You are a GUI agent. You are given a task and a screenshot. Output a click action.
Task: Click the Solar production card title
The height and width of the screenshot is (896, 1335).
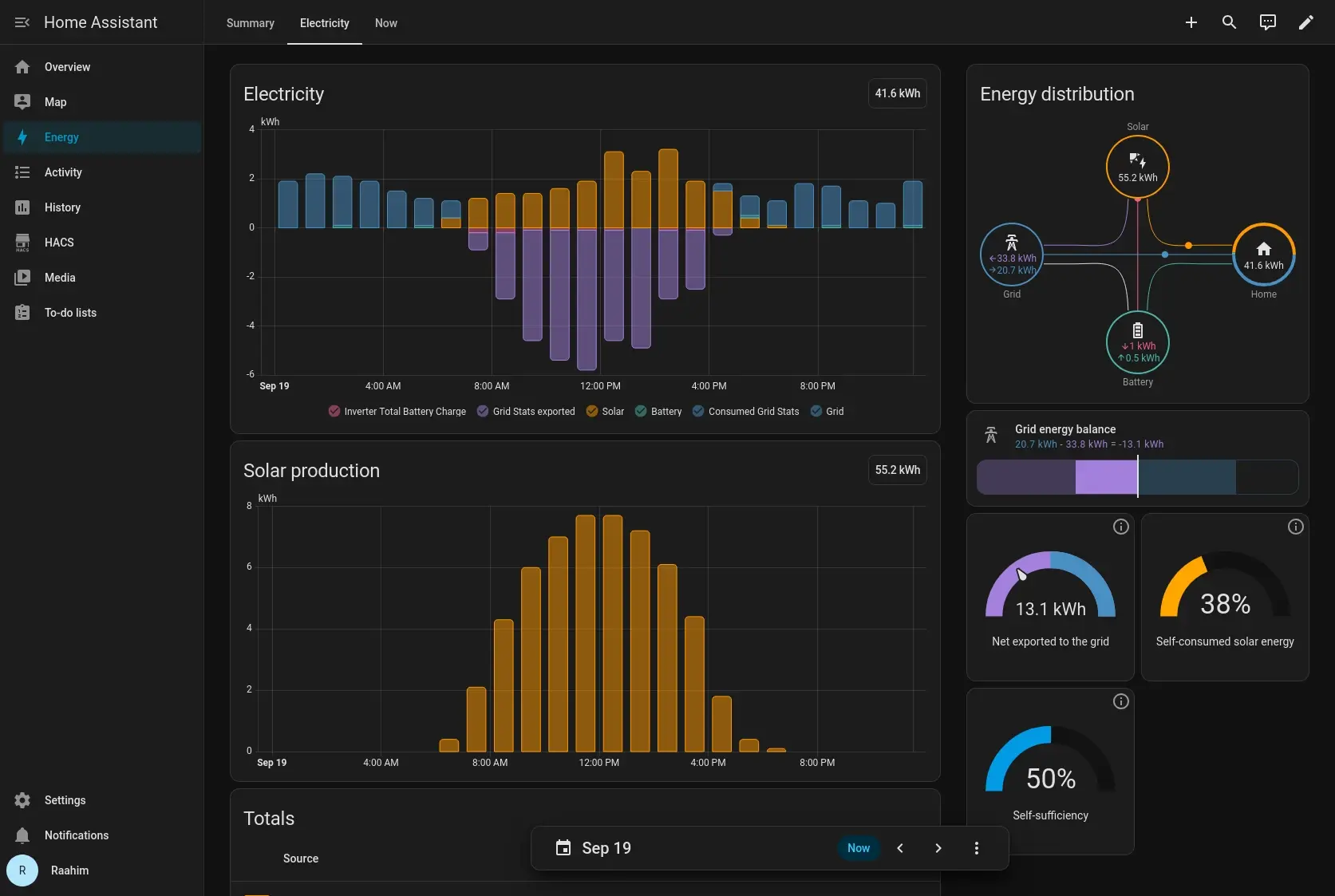pyautogui.click(x=311, y=471)
